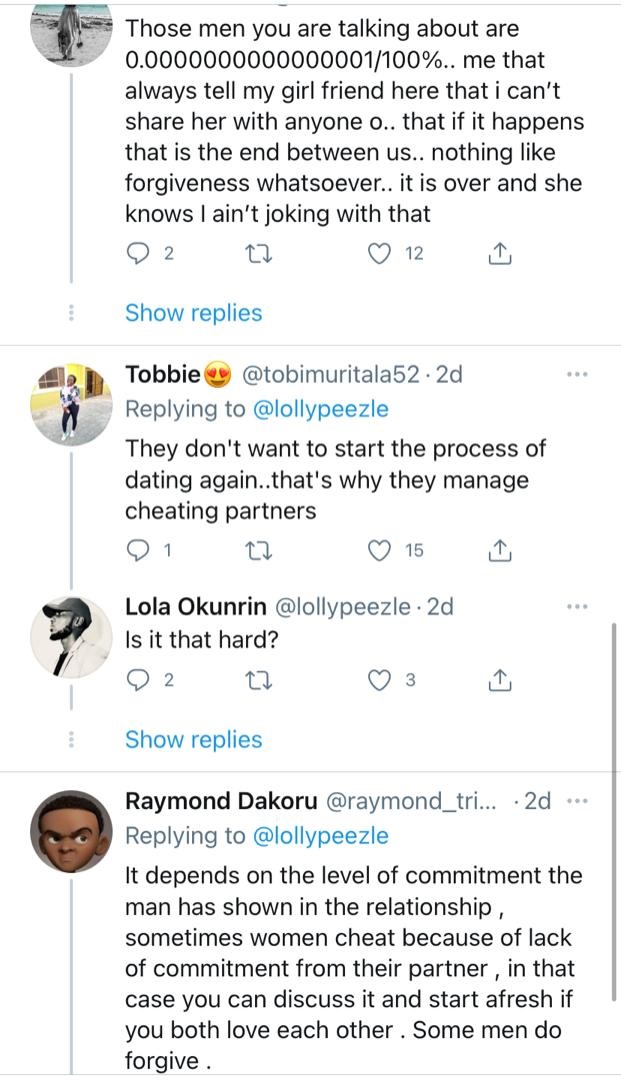Open @lollypeezle mention in Tobbie's reply
The width and height of the screenshot is (621, 1080).
pos(323,408)
